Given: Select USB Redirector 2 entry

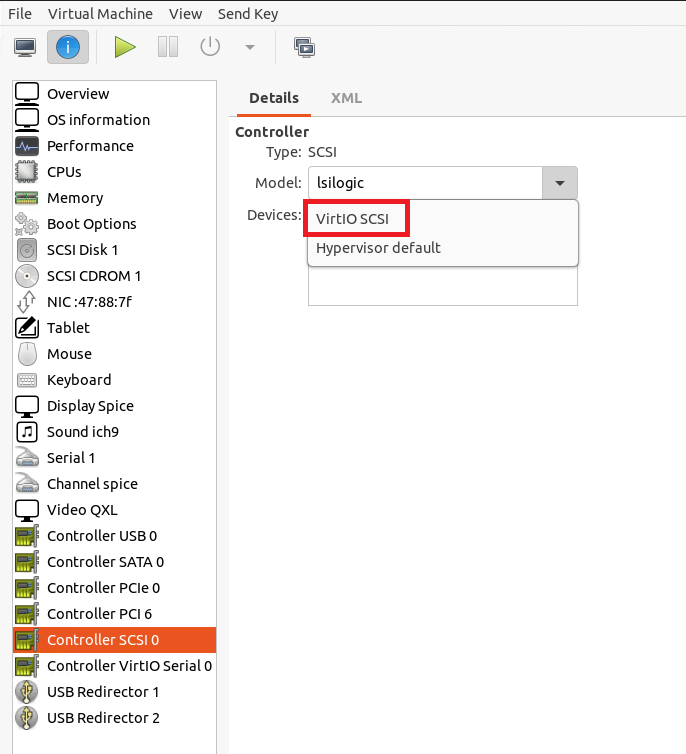Looking at the screenshot, I should pos(103,718).
